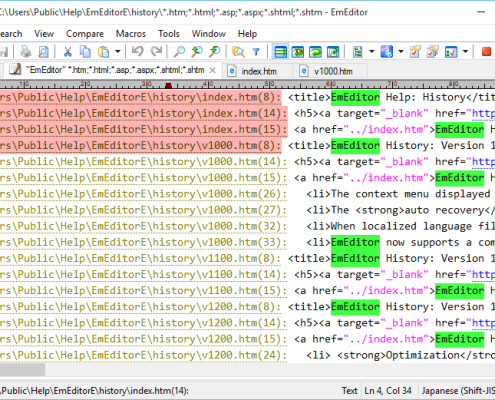This screenshot has width=495, height=400.
Task: Click the red marker on the ruler
Action: (x=168, y=85)
